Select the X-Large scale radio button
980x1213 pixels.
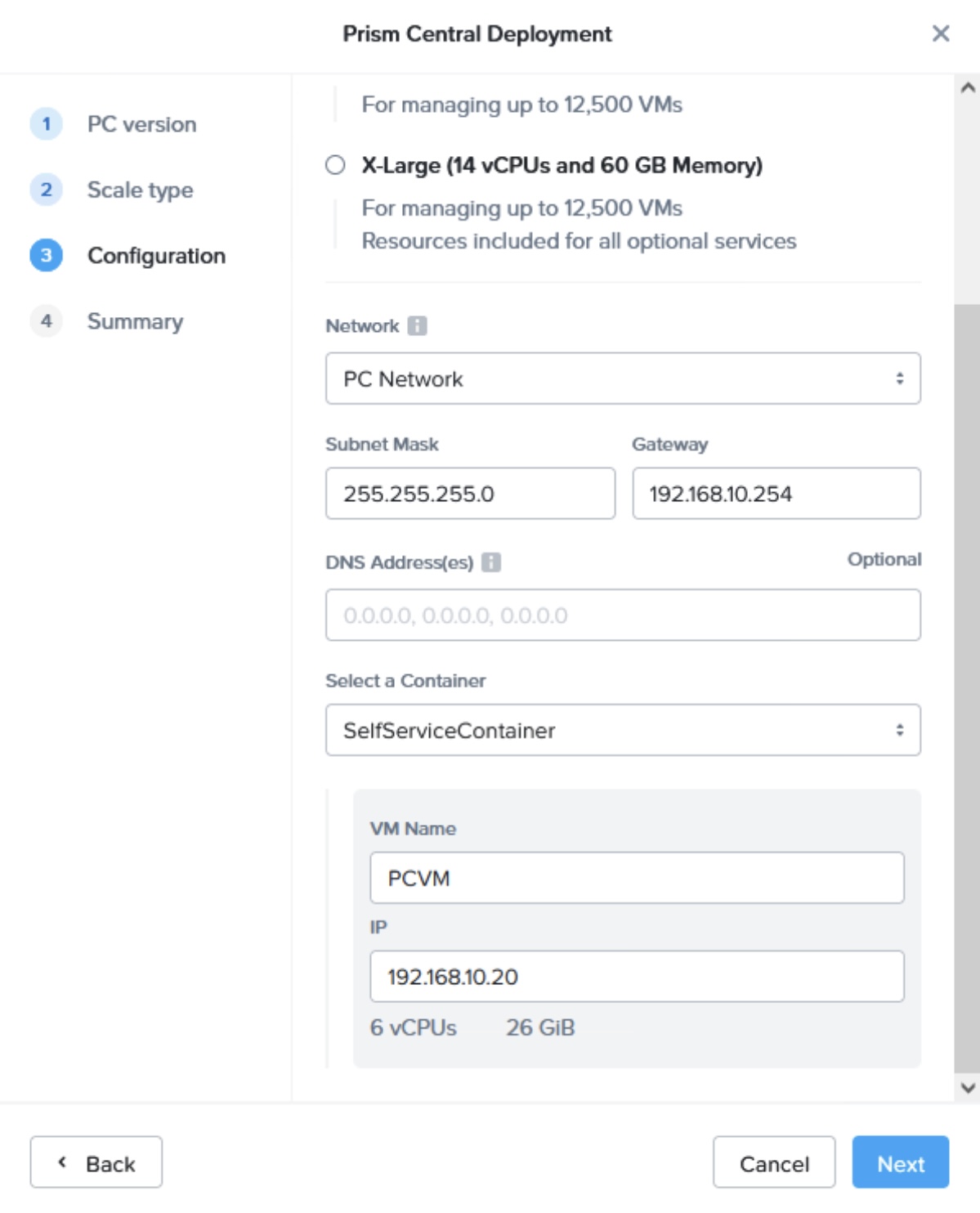[335, 165]
